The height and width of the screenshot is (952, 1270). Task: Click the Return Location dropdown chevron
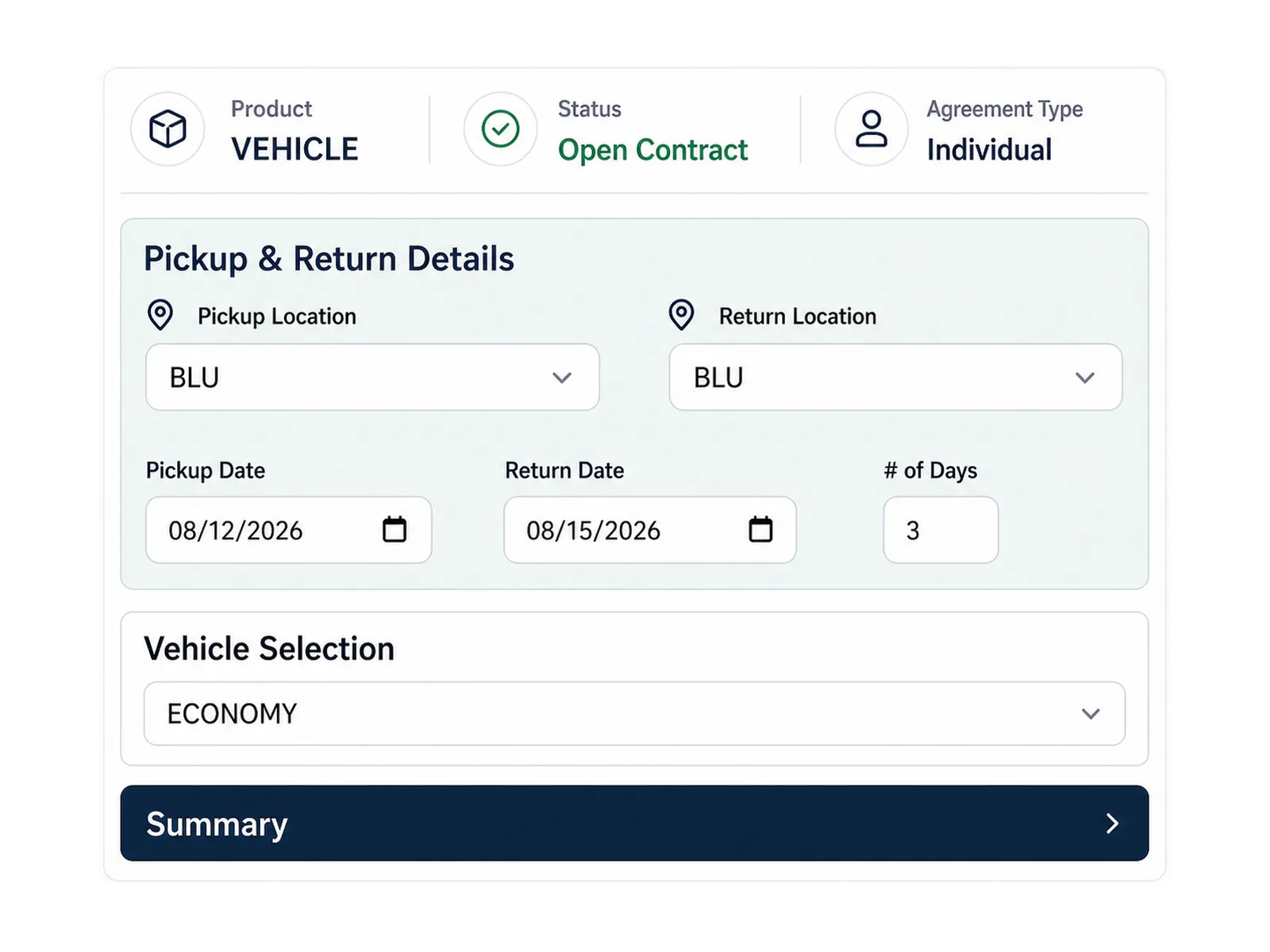click(x=1085, y=378)
